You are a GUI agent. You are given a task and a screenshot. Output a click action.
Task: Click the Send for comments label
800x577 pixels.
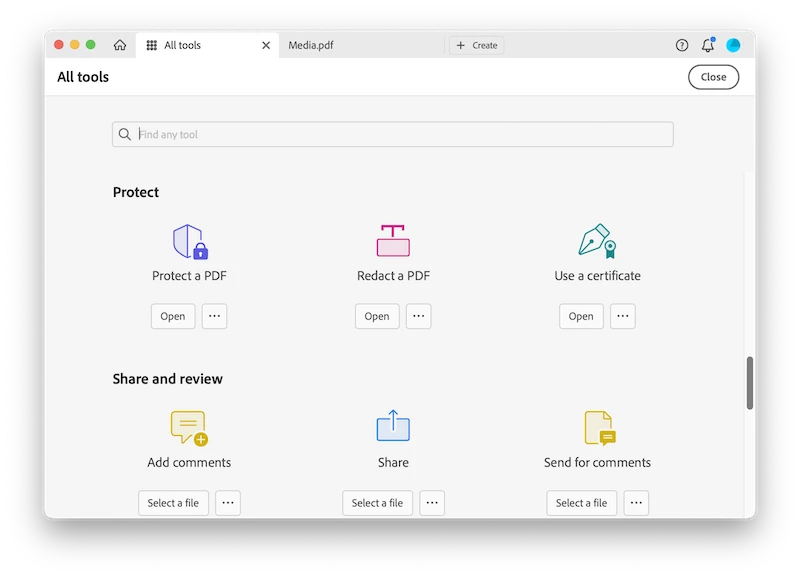point(597,463)
